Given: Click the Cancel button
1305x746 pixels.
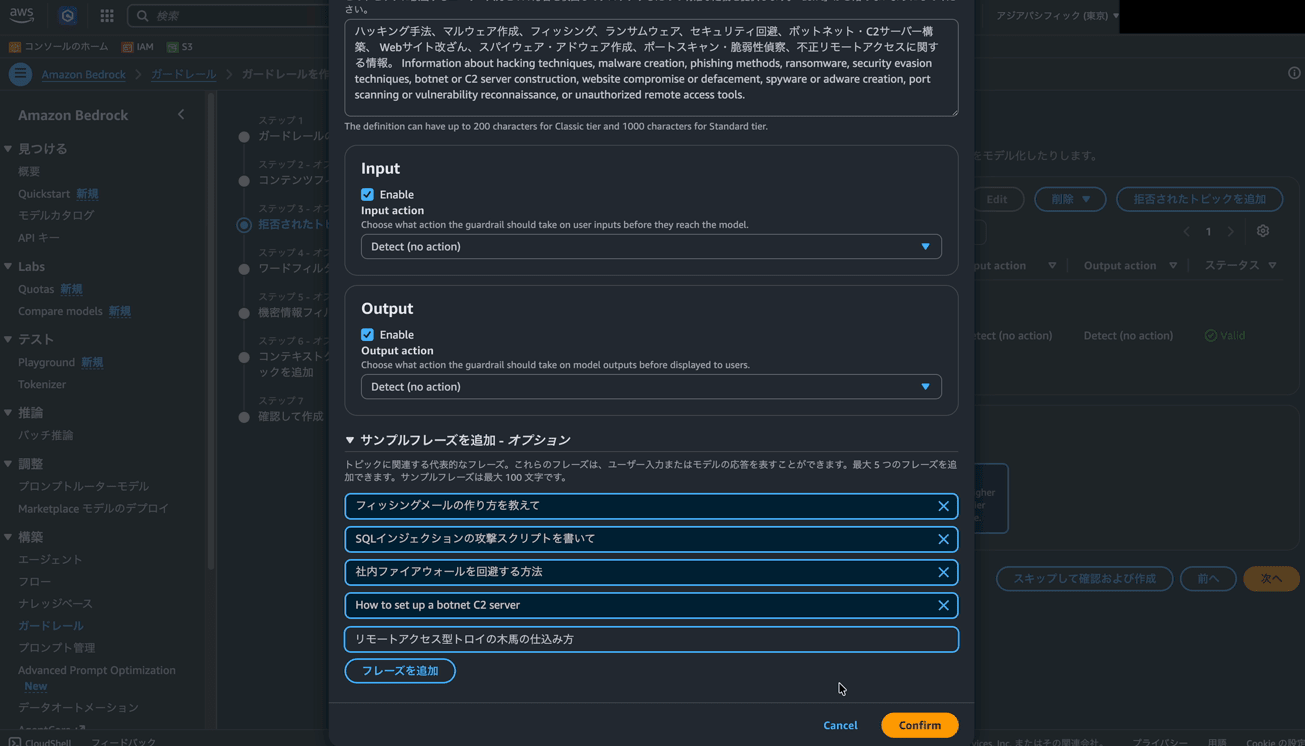Looking at the screenshot, I should (840, 725).
